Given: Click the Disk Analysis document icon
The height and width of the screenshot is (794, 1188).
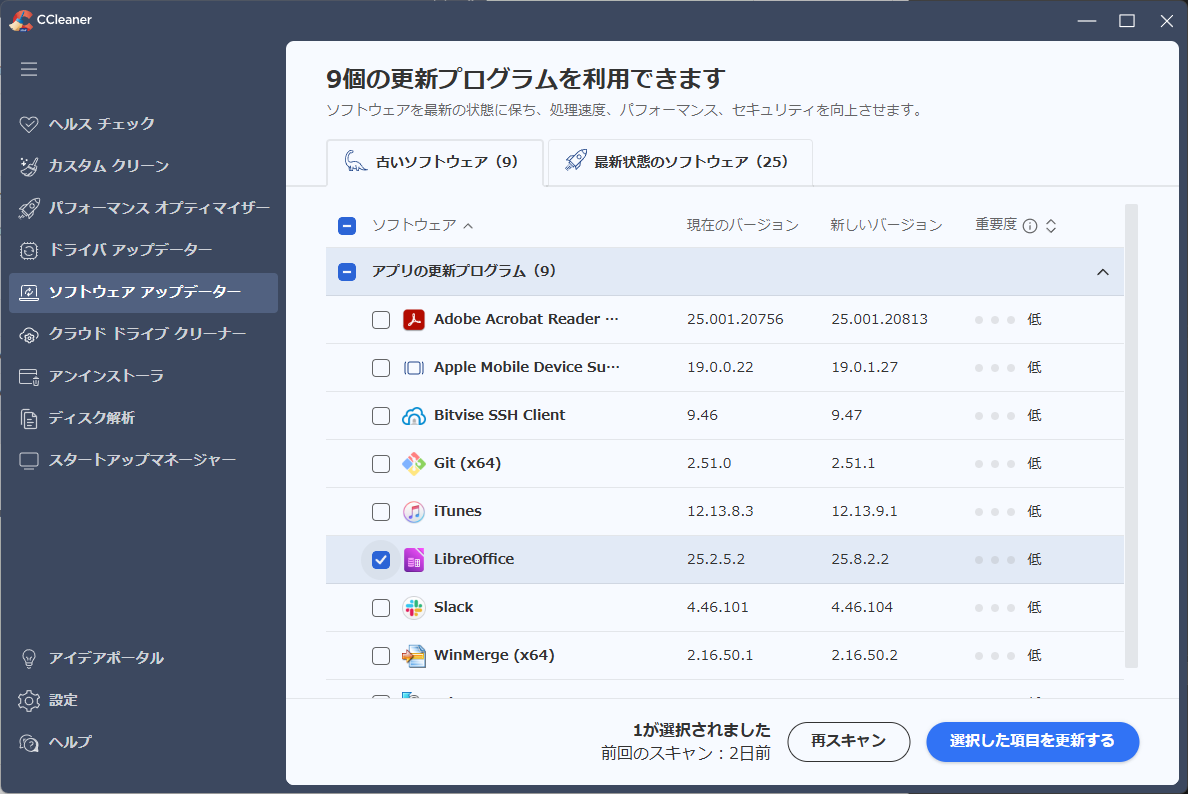Looking at the screenshot, I should (x=29, y=418).
